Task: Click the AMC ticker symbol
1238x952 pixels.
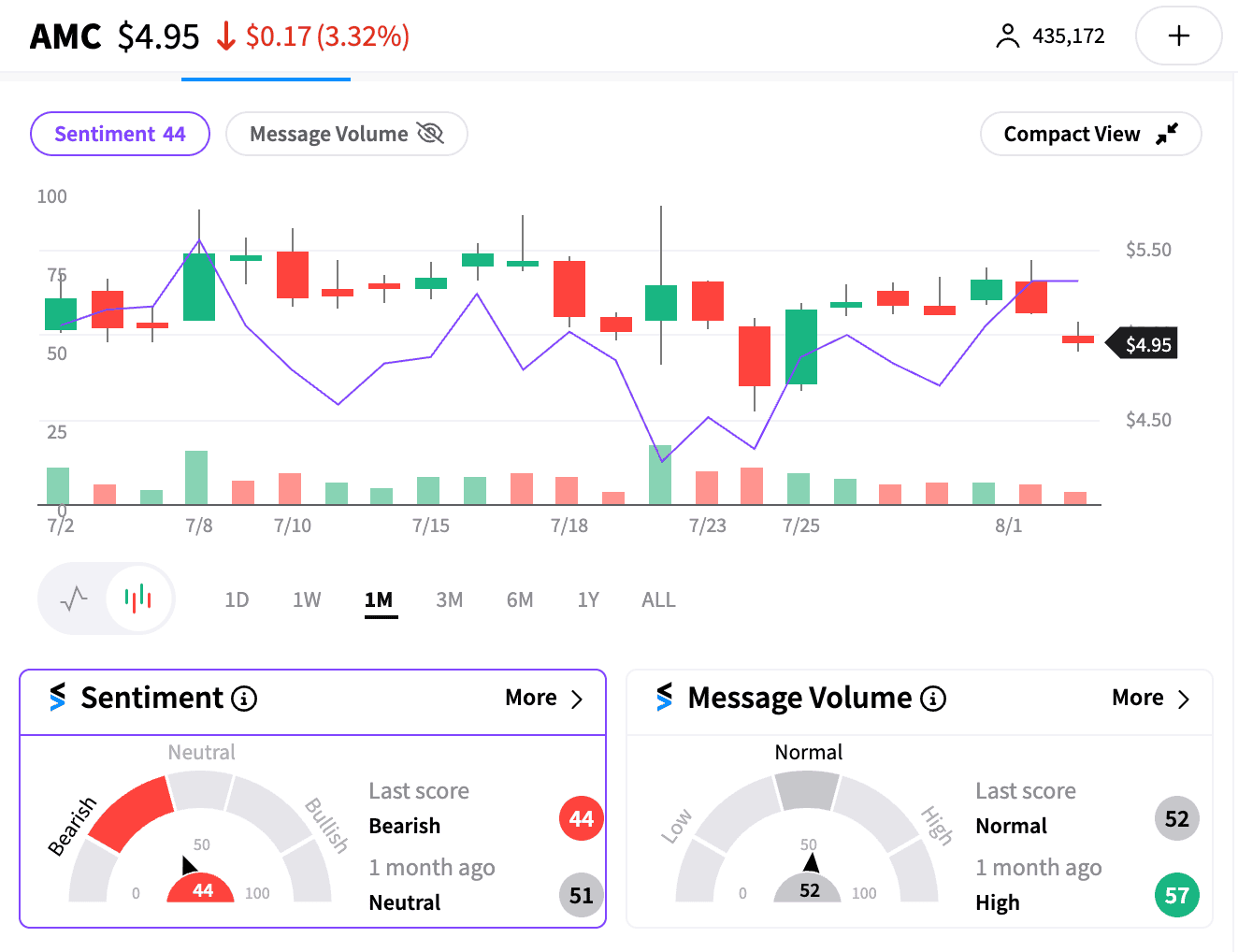Action: [x=65, y=36]
